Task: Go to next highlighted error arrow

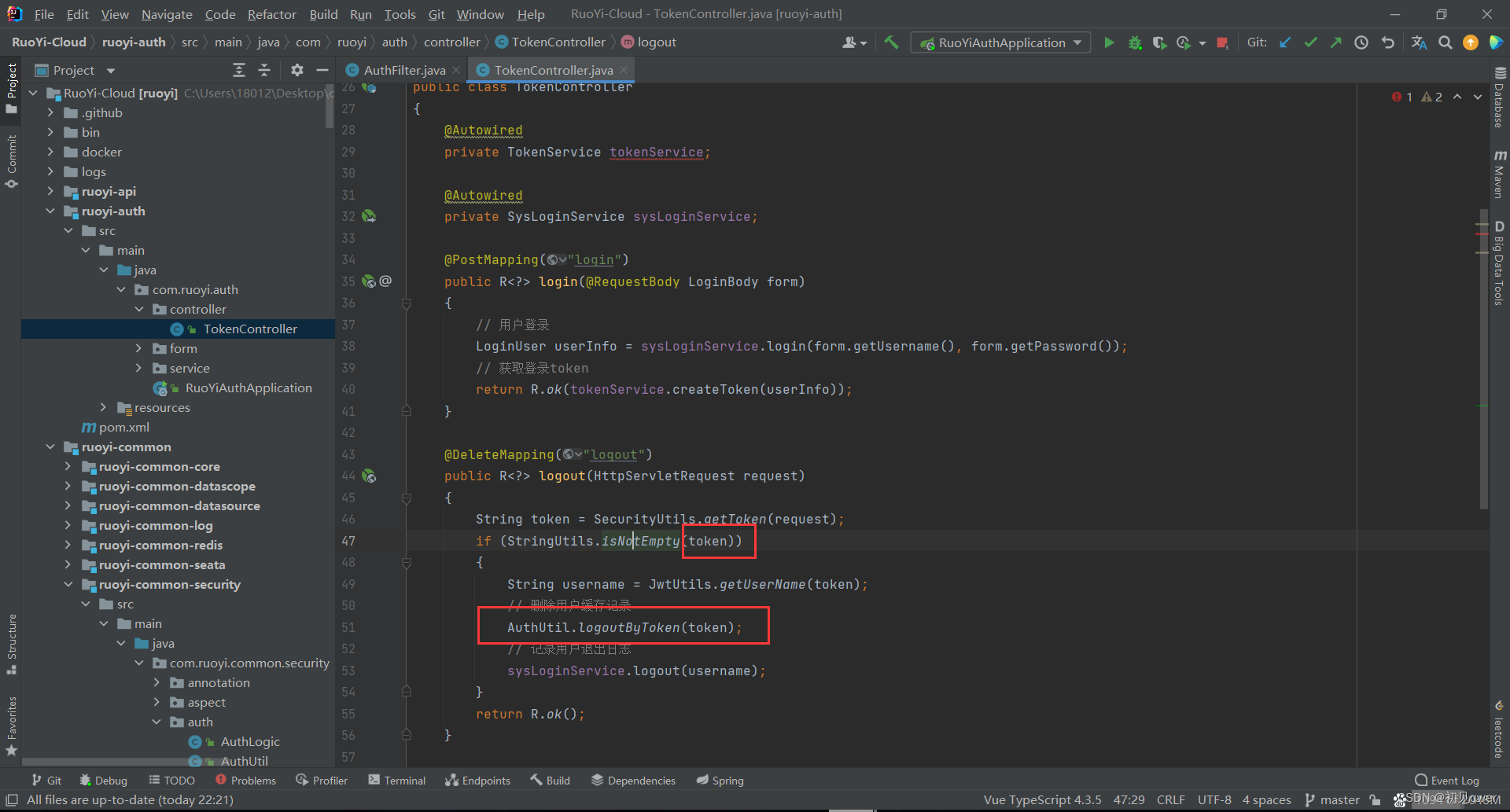Action: [x=1478, y=97]
